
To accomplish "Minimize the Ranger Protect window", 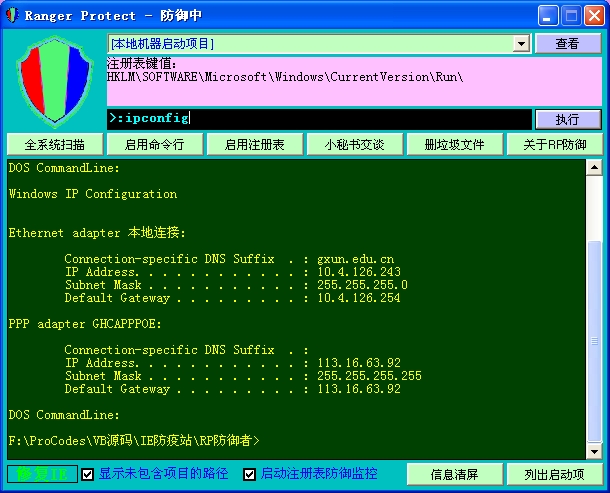I will [x=548, y=16].
